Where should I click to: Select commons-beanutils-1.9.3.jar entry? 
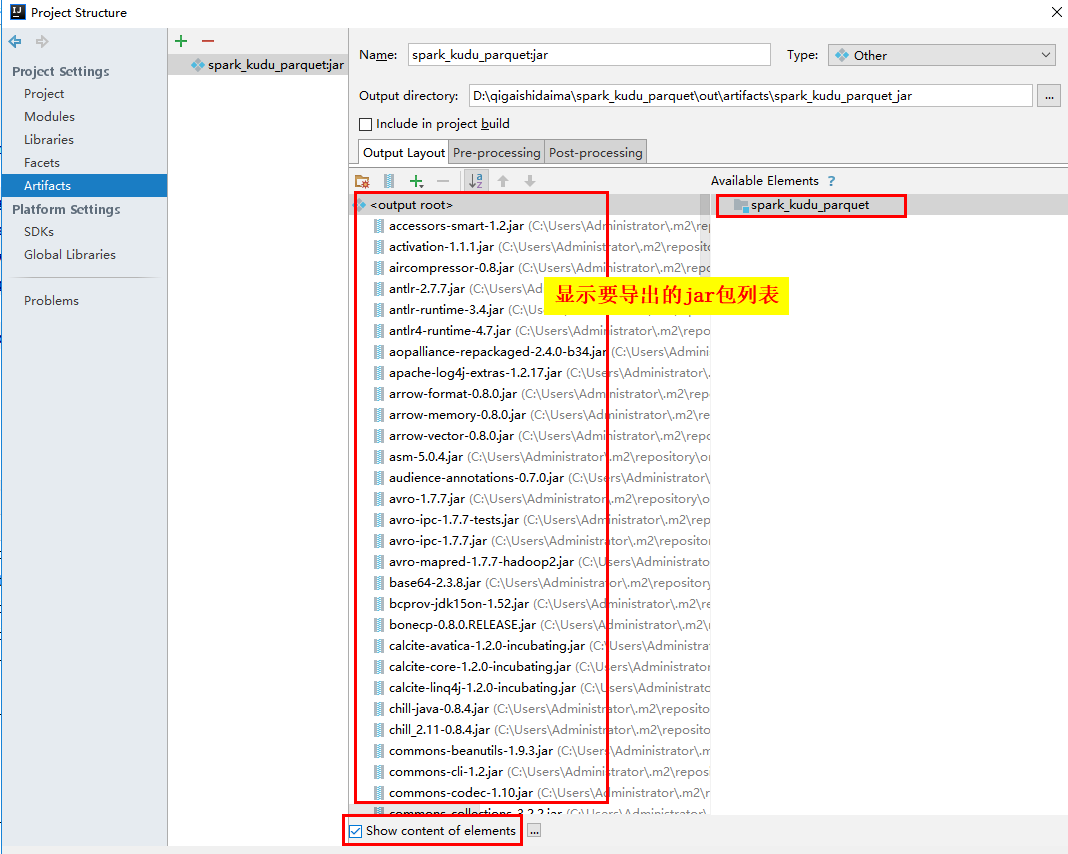tap(471, 751)
